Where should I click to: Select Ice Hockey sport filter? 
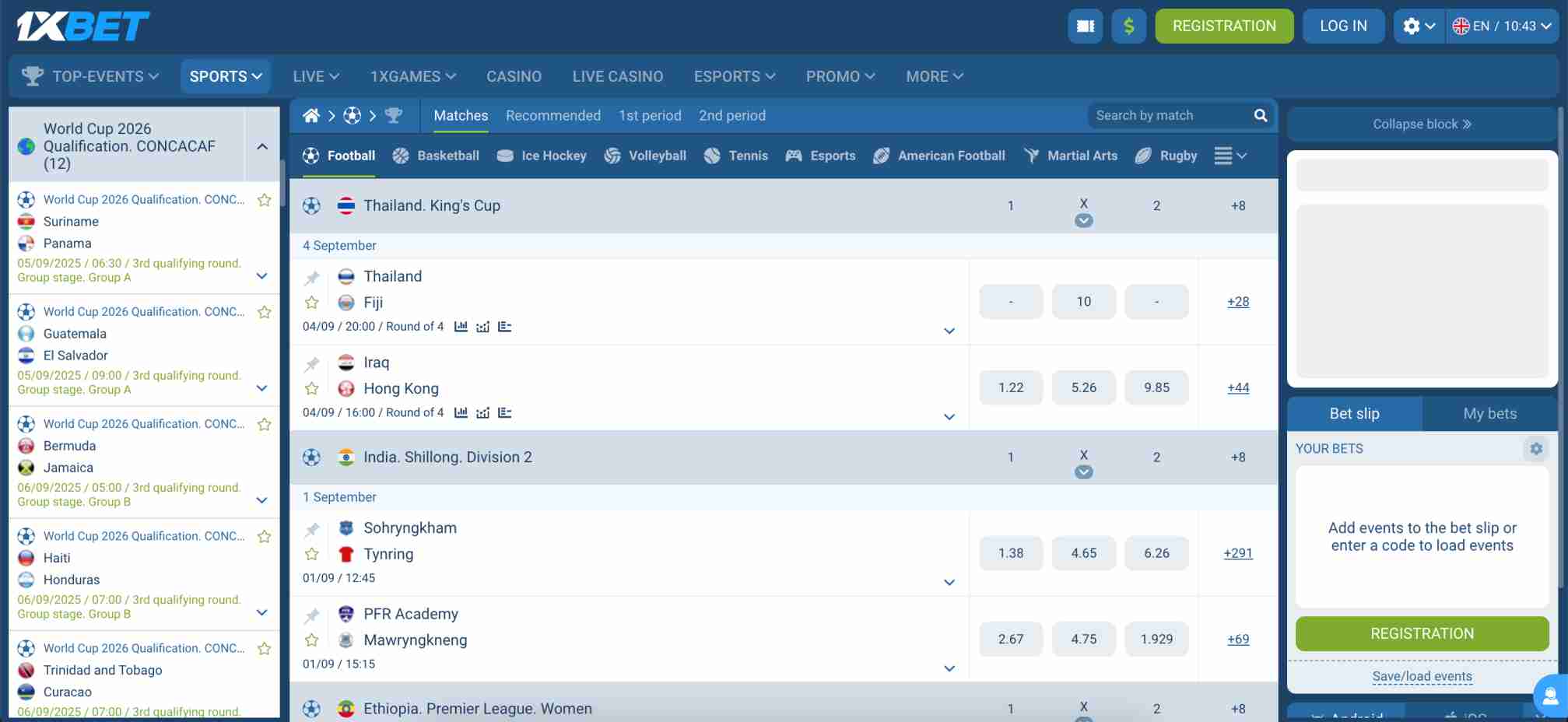pos(542,156)
